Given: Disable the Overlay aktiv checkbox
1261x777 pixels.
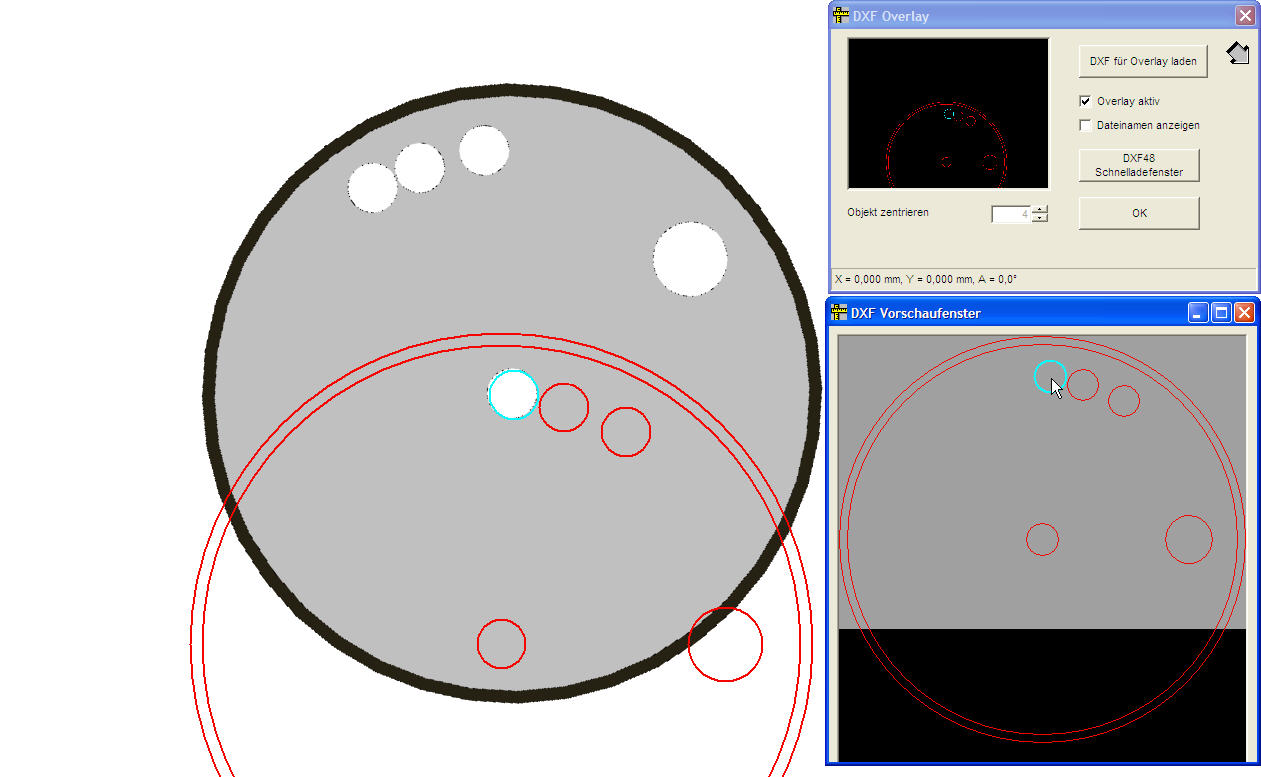Looking at the screenshot, I should 1085,101.
